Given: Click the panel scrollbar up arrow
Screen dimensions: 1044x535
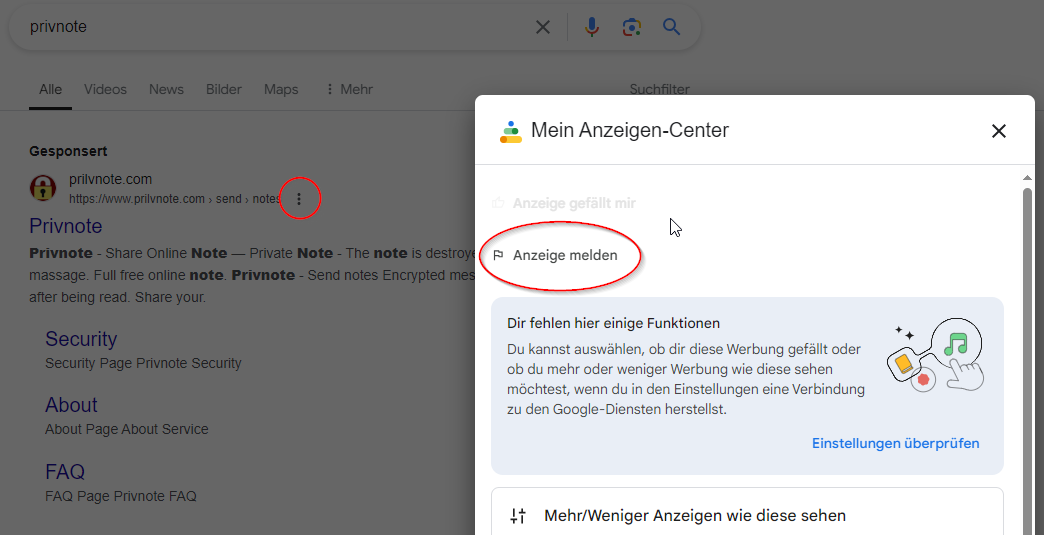Looking at the screenshot, I should point(1027,178).
